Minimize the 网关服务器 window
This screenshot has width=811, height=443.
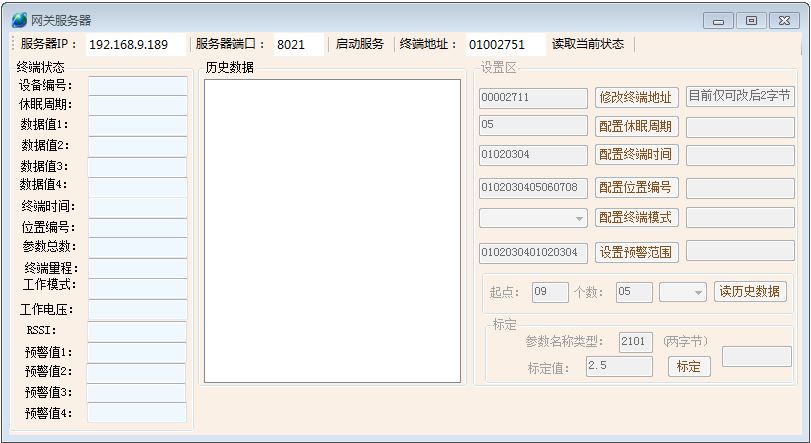[x=718, y=21]
